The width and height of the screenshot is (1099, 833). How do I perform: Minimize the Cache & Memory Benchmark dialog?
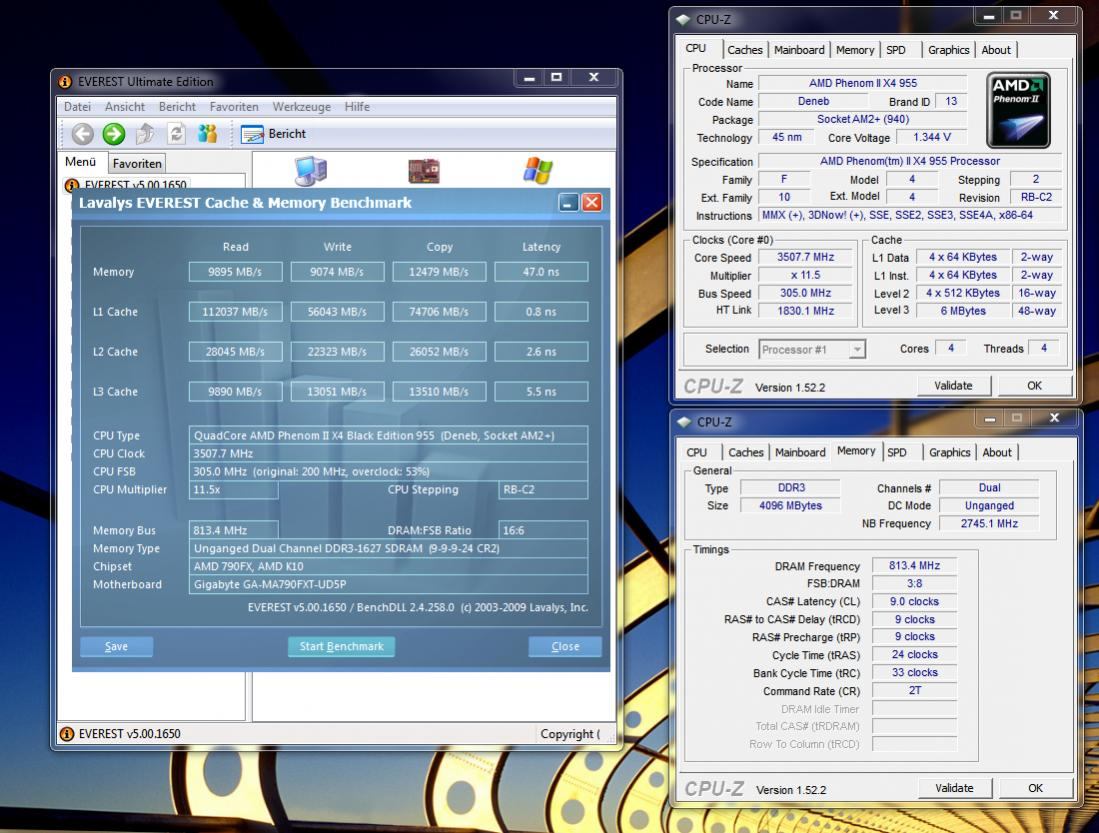coord(568,203)
